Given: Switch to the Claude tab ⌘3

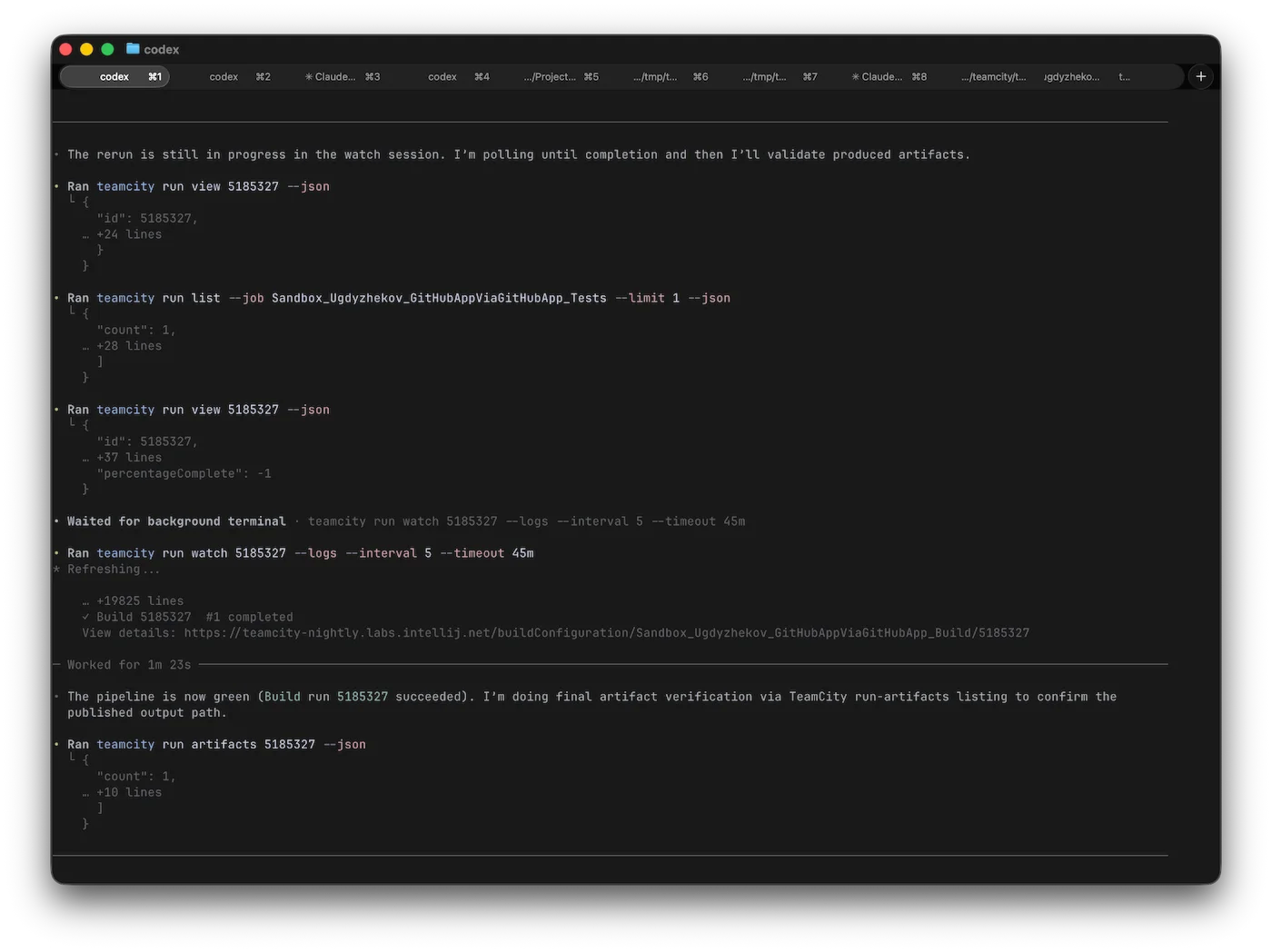Looking at the screenshot, I should pyautogui.click(x=343, y=76).
